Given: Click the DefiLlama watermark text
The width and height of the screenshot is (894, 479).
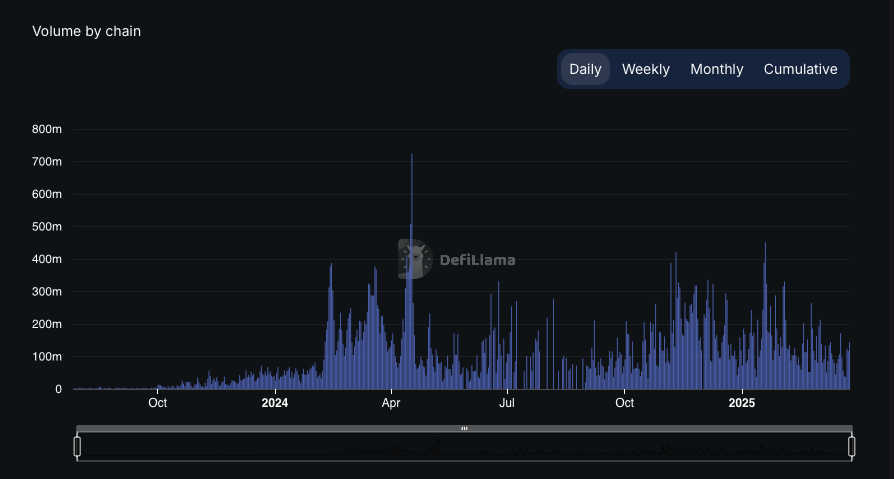Looking at the screenshot, I should (x=478, y=260).
